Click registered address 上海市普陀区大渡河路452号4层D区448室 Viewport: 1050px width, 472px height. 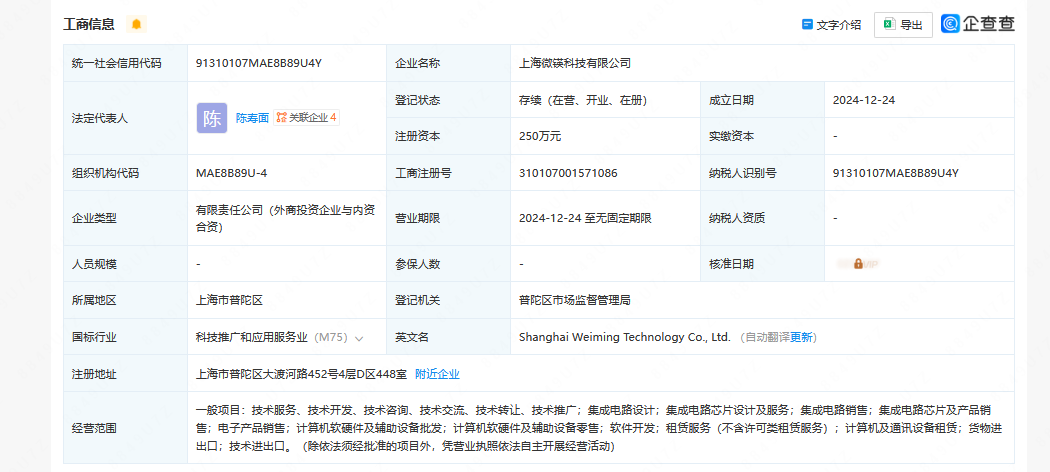[x=301, y=374]
